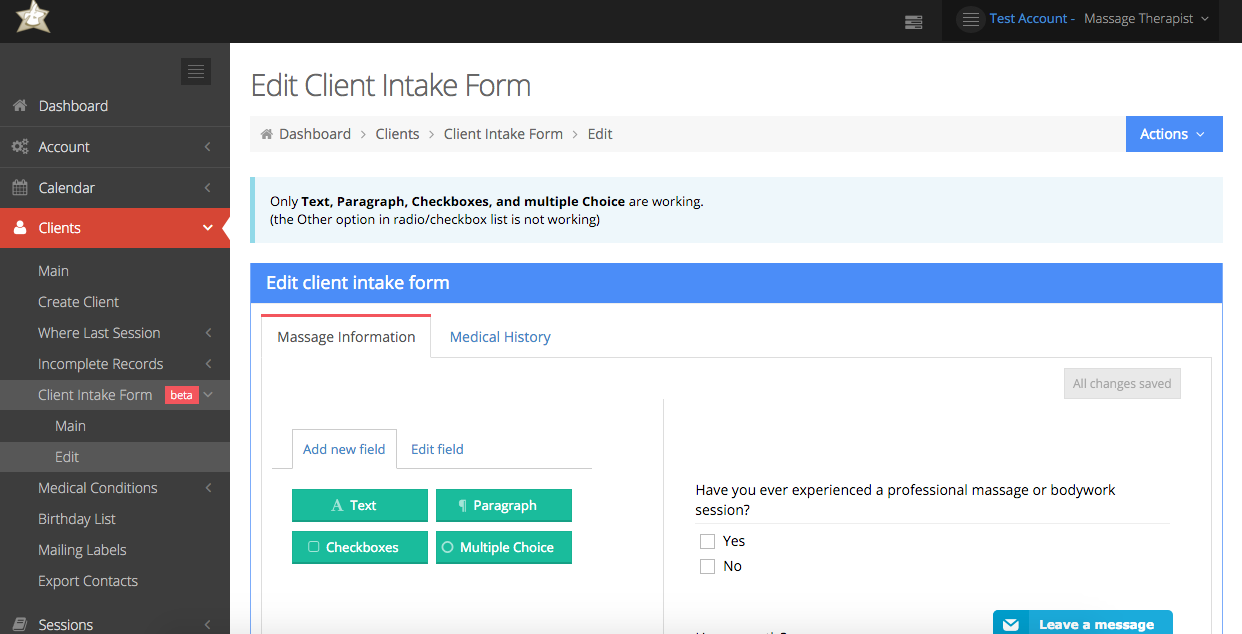Open the Edit field tab
Screen dimensions: 1242x634
point(437,449)
